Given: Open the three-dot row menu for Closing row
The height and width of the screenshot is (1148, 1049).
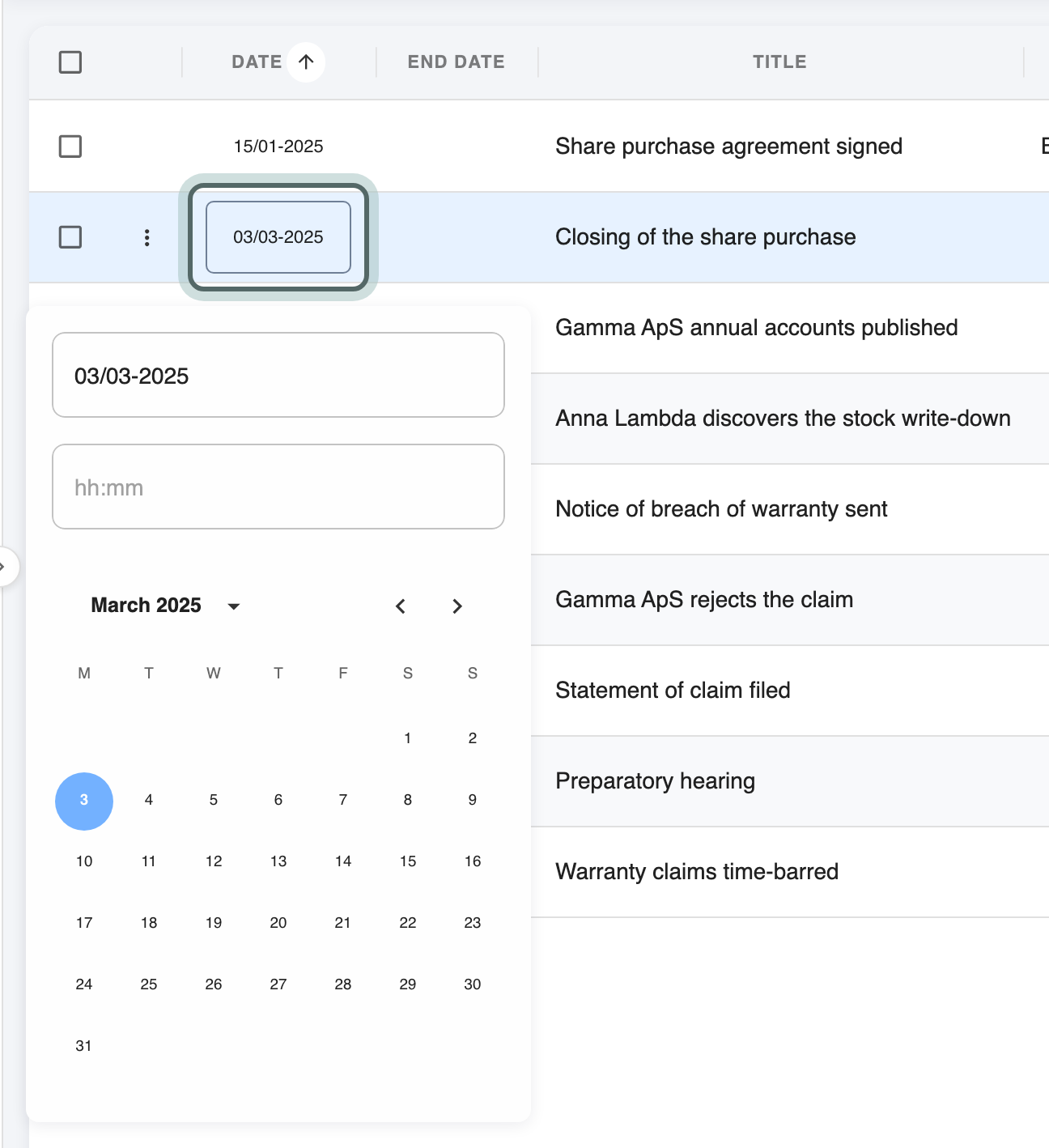Looking at the screenshot, I should (147, 237).
